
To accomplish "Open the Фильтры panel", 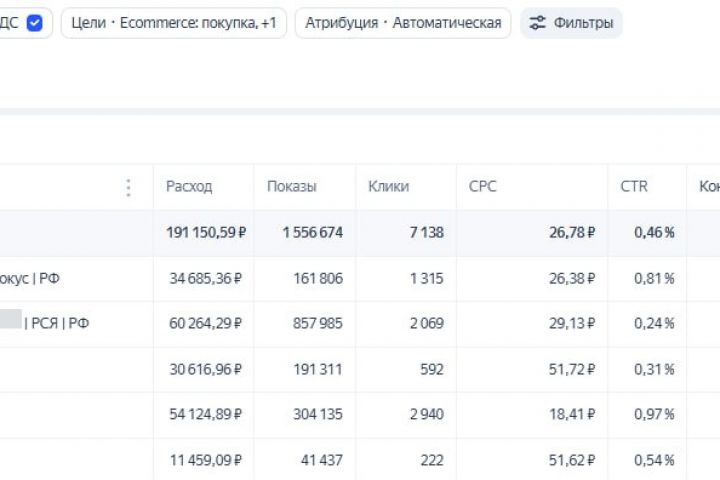I will coord(571,23).
